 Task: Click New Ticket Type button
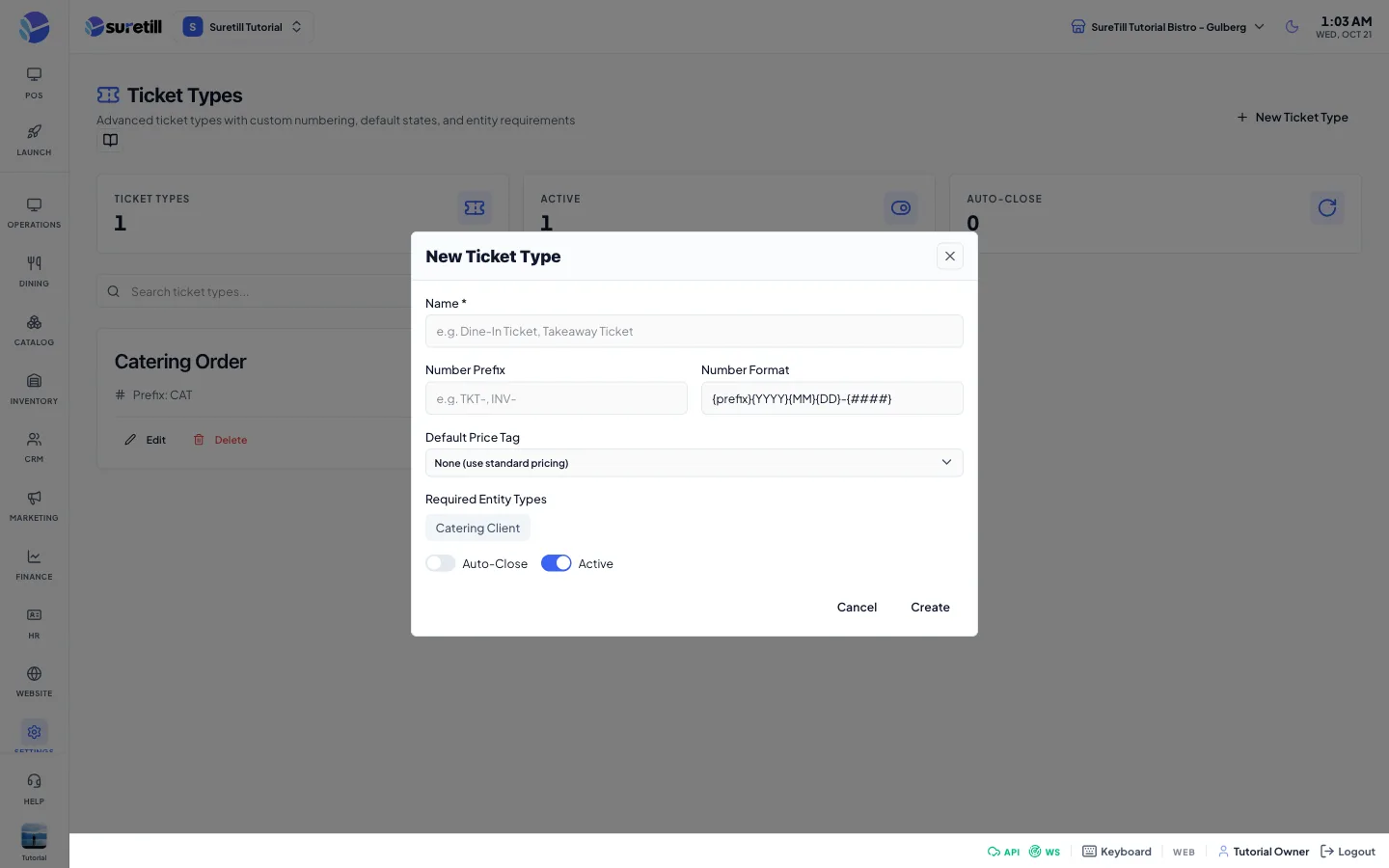(x=1293, y=118)
